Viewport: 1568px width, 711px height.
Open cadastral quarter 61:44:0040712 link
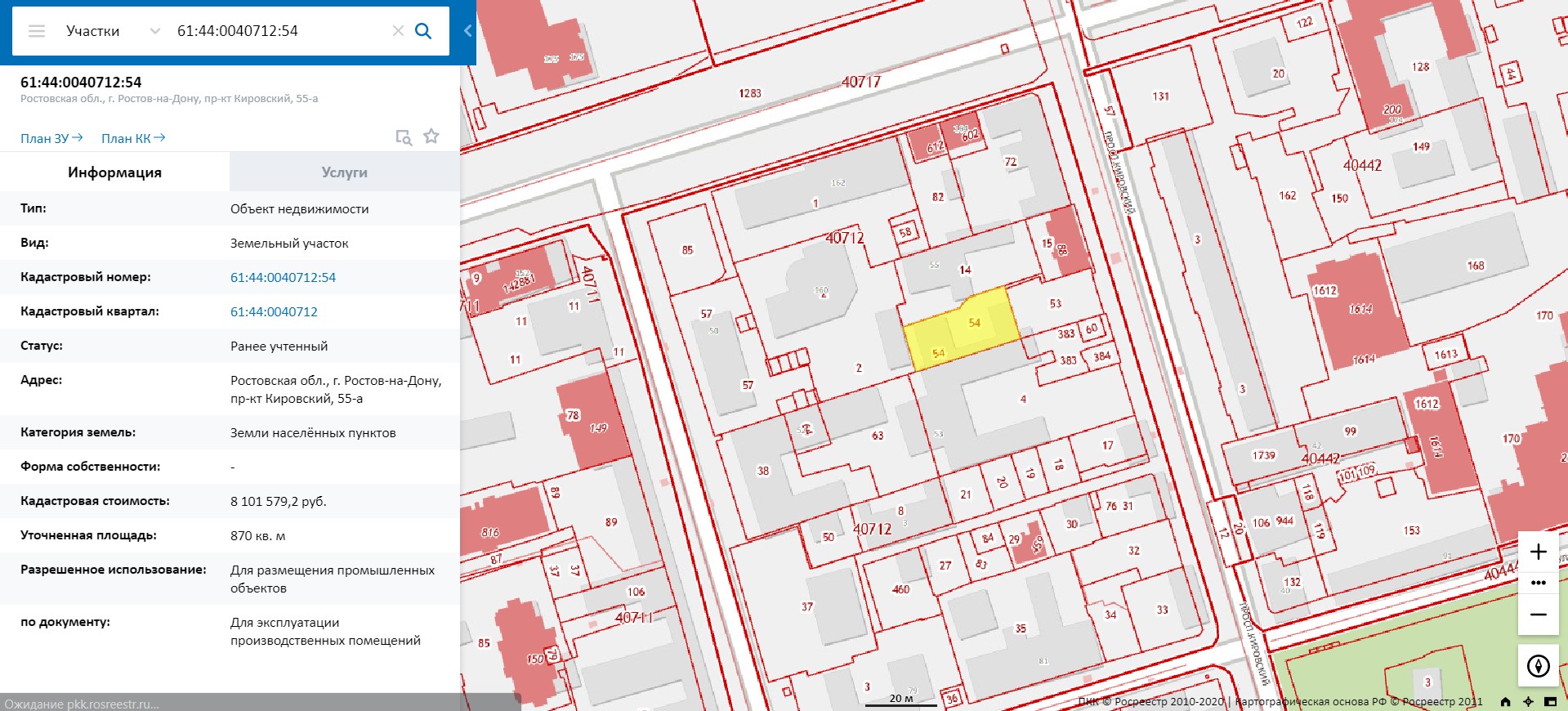(x=274, y=311)
